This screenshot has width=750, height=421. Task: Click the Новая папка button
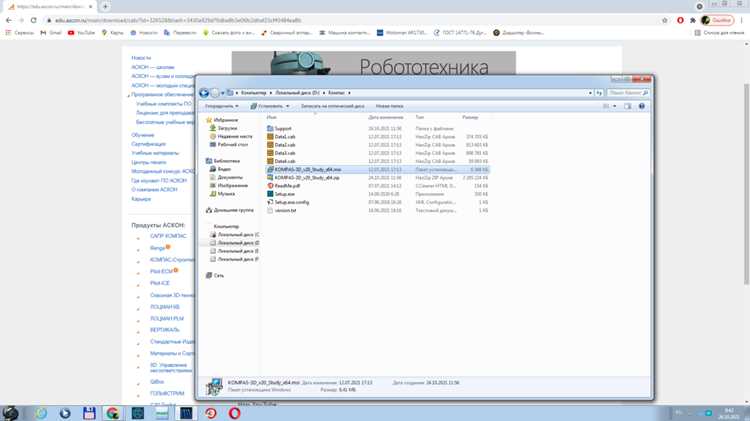(389, 106)
